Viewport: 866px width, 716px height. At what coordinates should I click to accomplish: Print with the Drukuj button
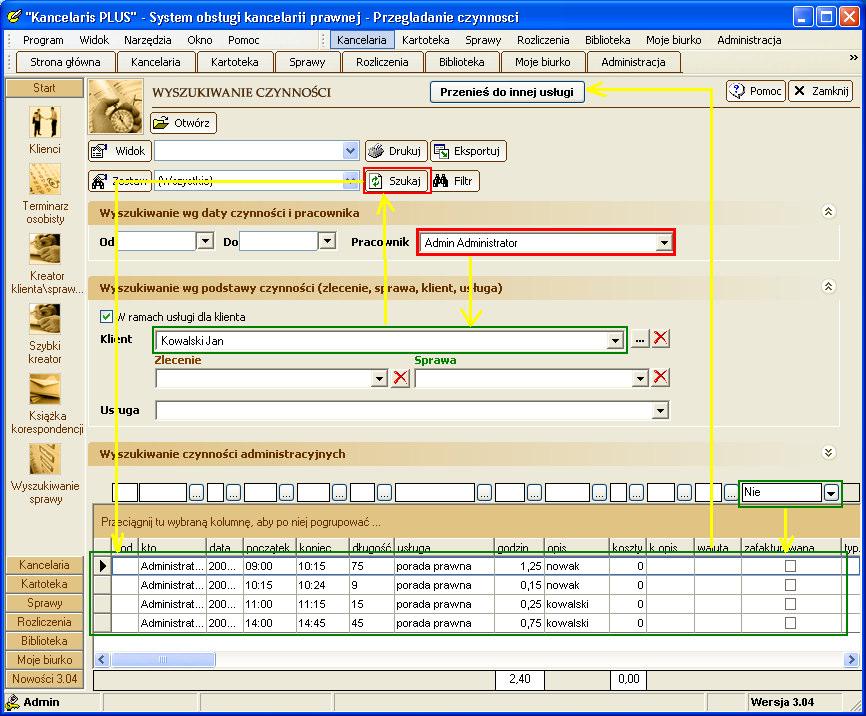click(396, 151)
